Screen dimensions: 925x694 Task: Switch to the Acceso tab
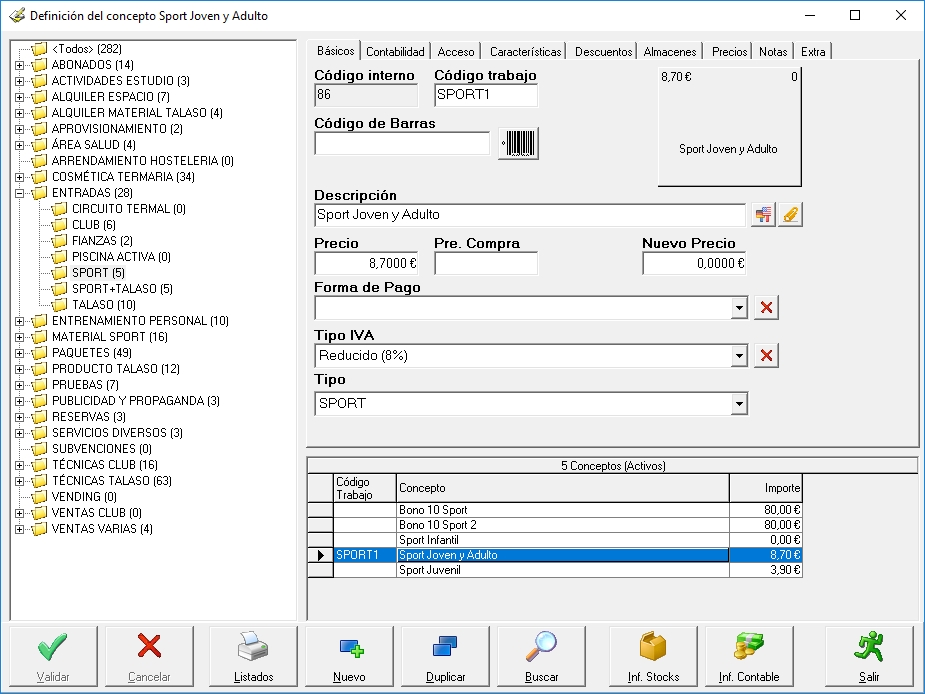tap(456, 52)
